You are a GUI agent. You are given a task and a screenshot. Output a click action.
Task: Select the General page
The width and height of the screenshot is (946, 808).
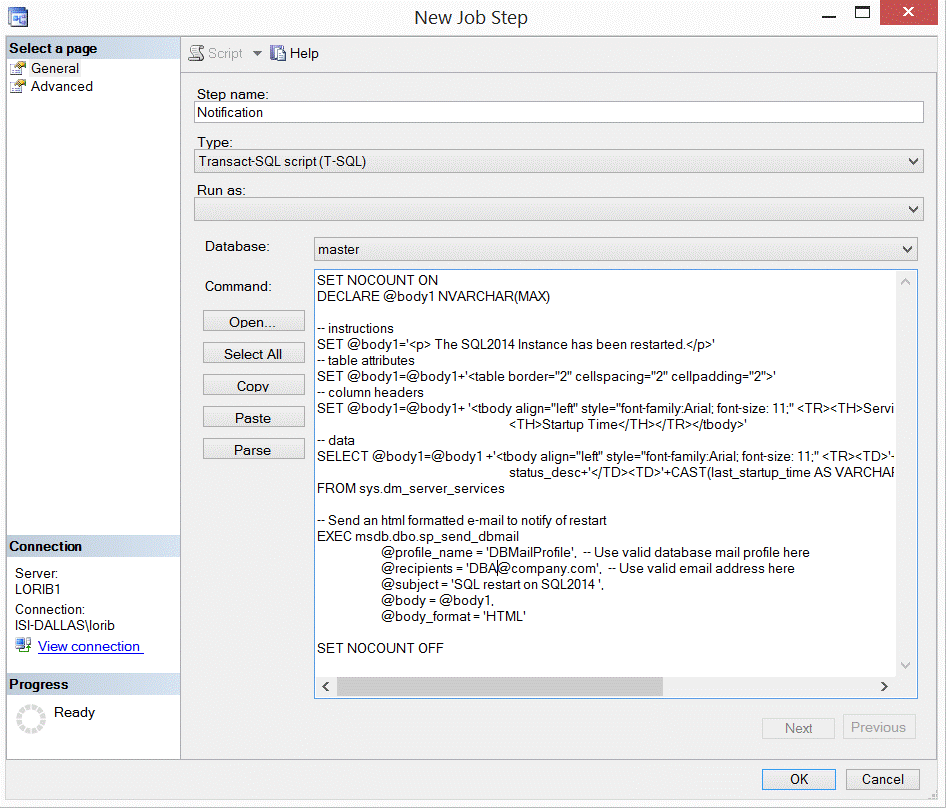click(55, 68)
